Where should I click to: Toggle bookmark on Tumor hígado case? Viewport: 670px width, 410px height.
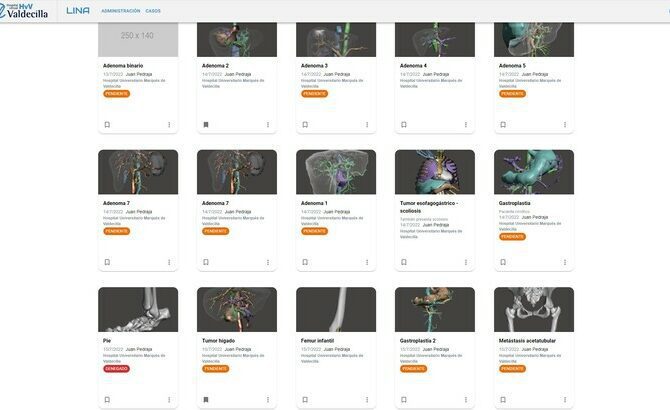coord(206,400)
